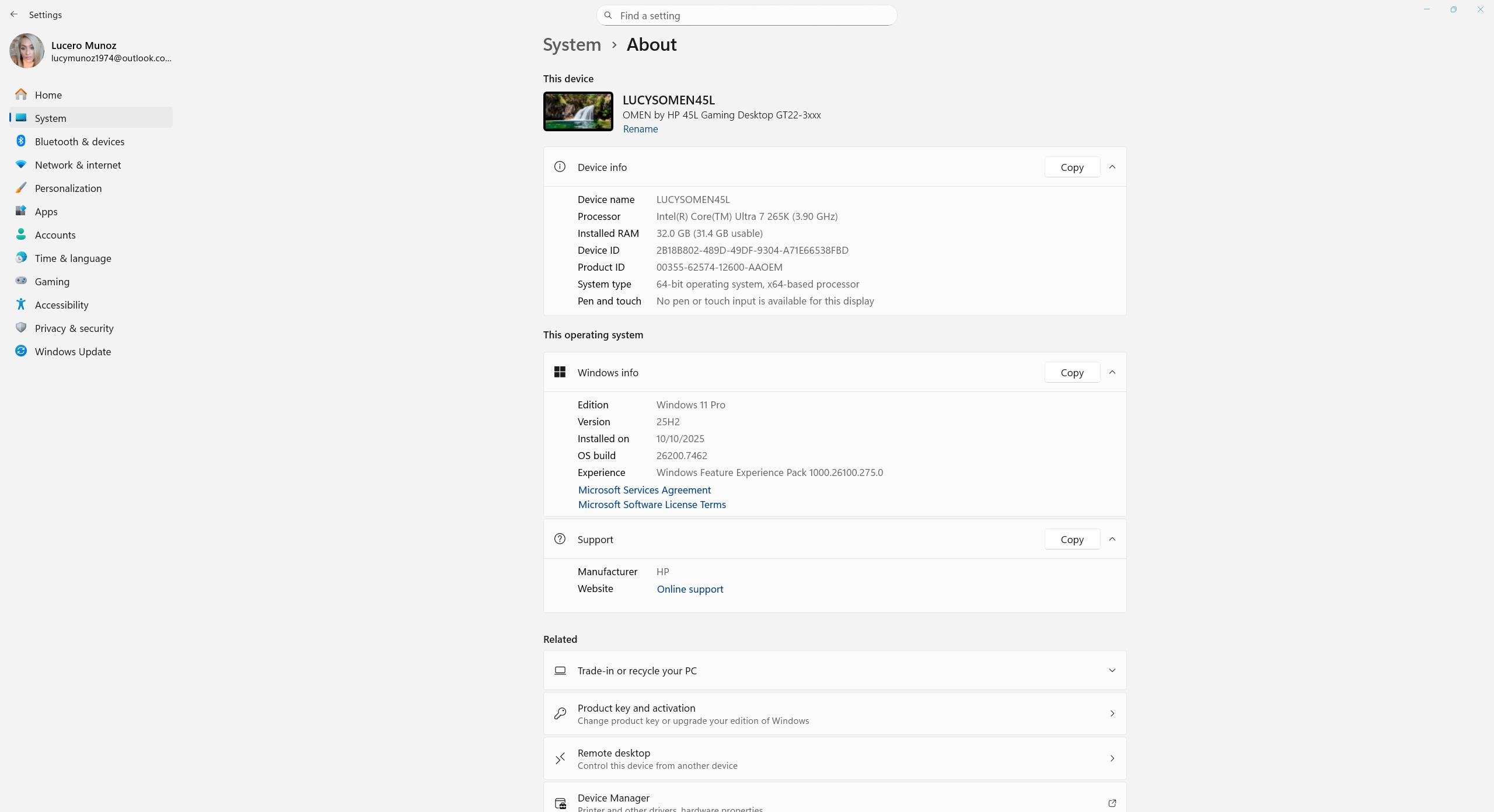This screenshot has height=812, width=1494.
Task: Open Bluetooth & devices settings
Action: pos(79,142)
